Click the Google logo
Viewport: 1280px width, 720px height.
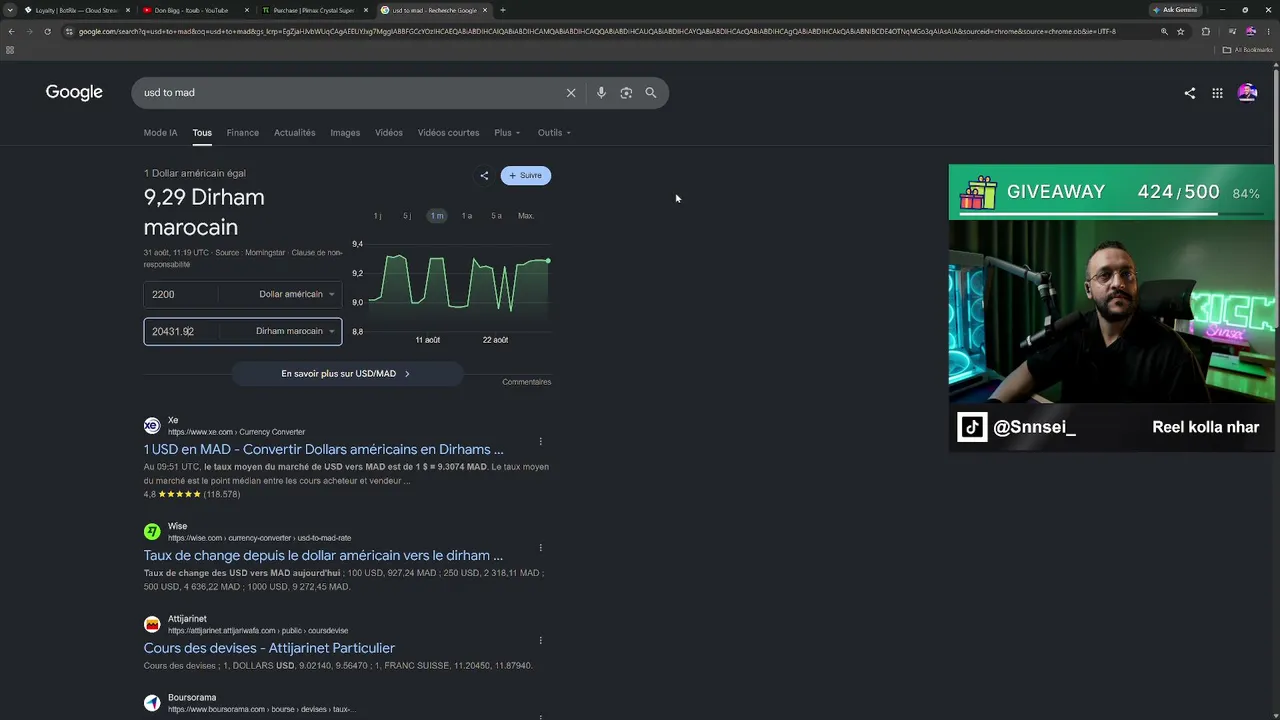pos(74,92)
